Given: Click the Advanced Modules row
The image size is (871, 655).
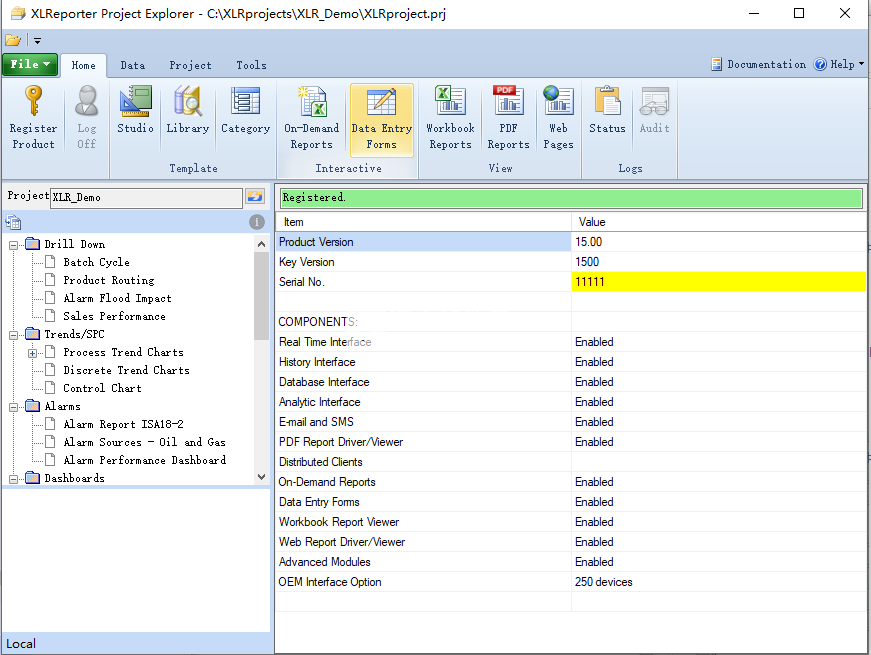Looking at the screenshot, I should (571, 562).
